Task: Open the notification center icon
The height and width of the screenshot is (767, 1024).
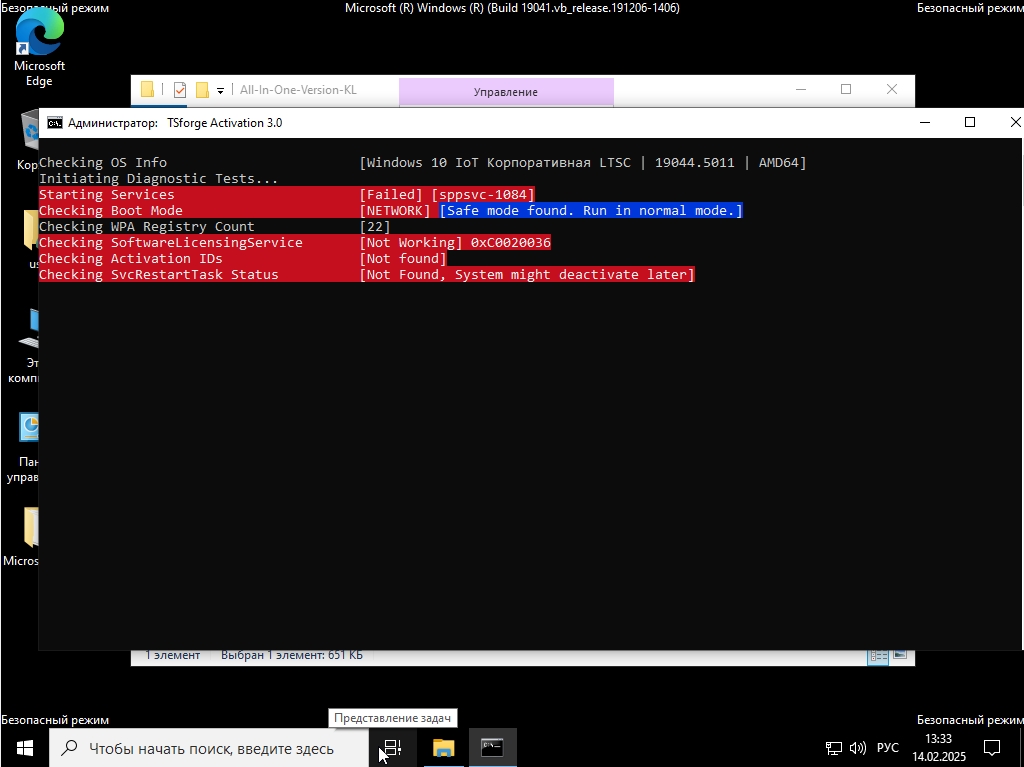Action: [x=992, y=748]
